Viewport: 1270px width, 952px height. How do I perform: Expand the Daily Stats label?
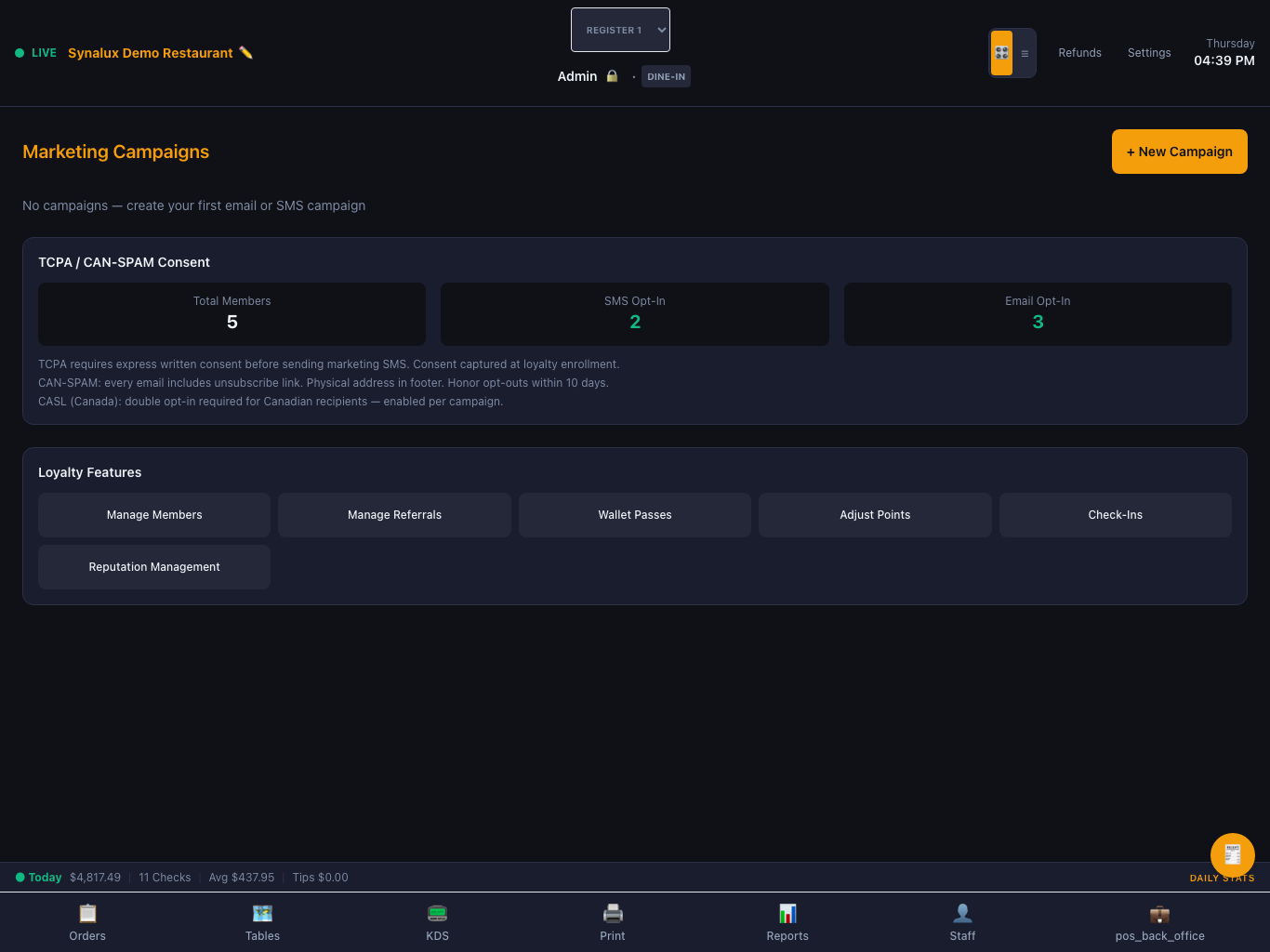coord(1222,878)
